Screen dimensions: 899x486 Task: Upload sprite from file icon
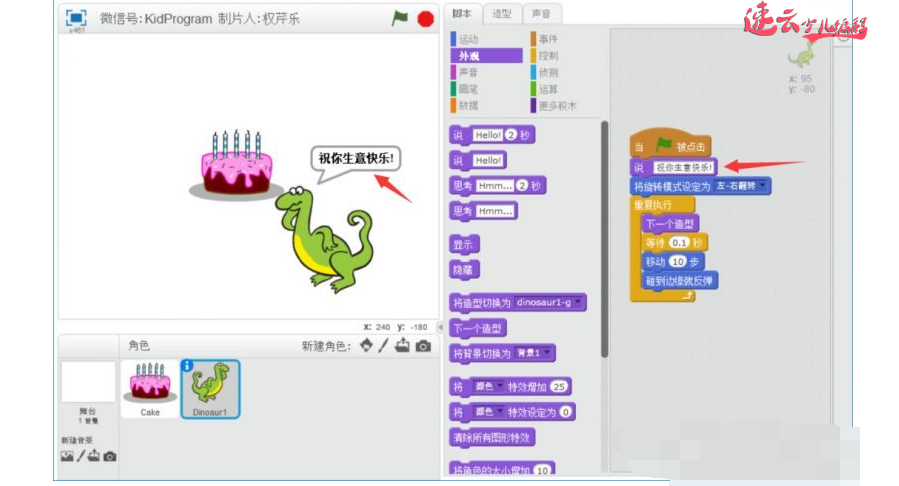[402, 345]
